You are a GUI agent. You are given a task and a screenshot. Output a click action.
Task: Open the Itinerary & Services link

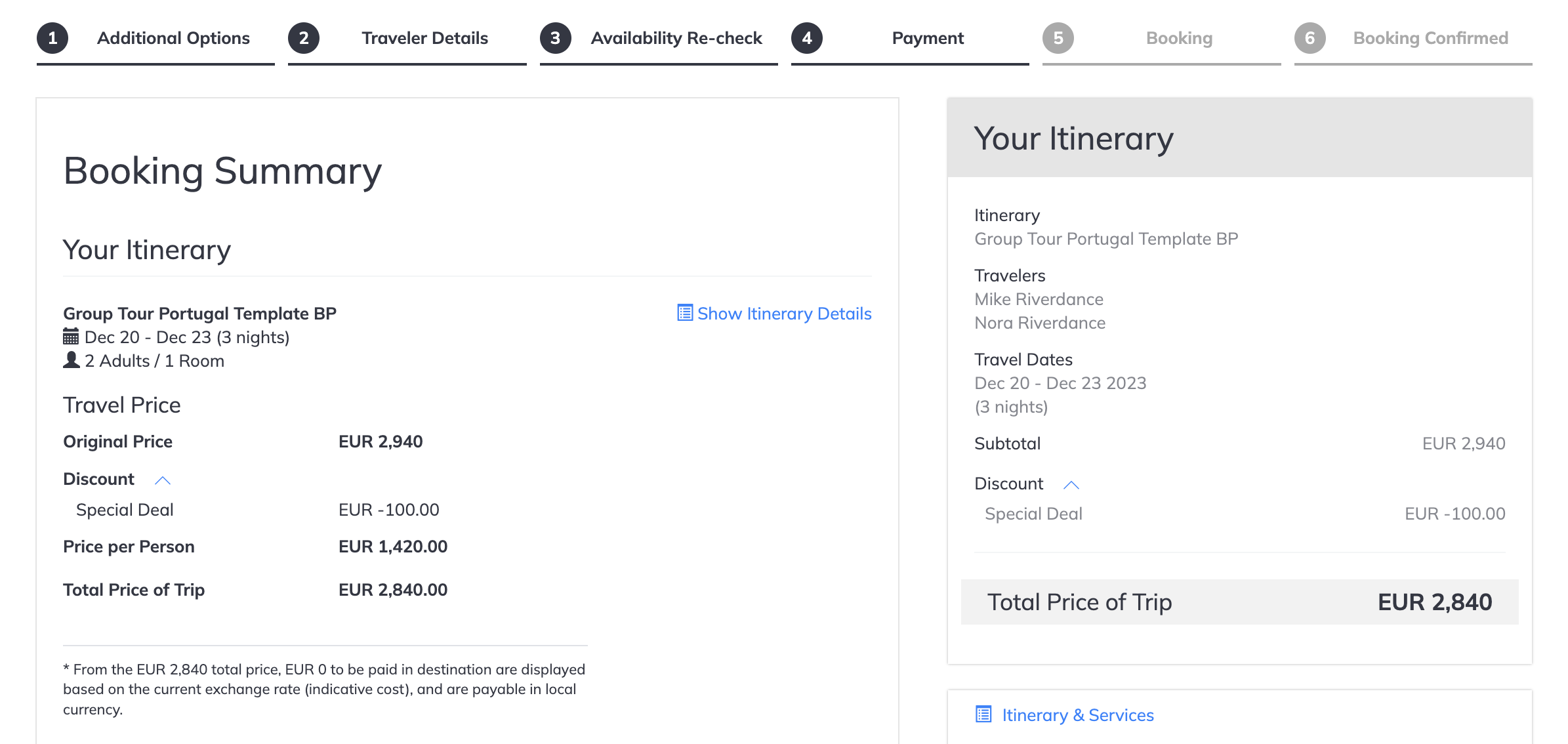click(1078, 715)
